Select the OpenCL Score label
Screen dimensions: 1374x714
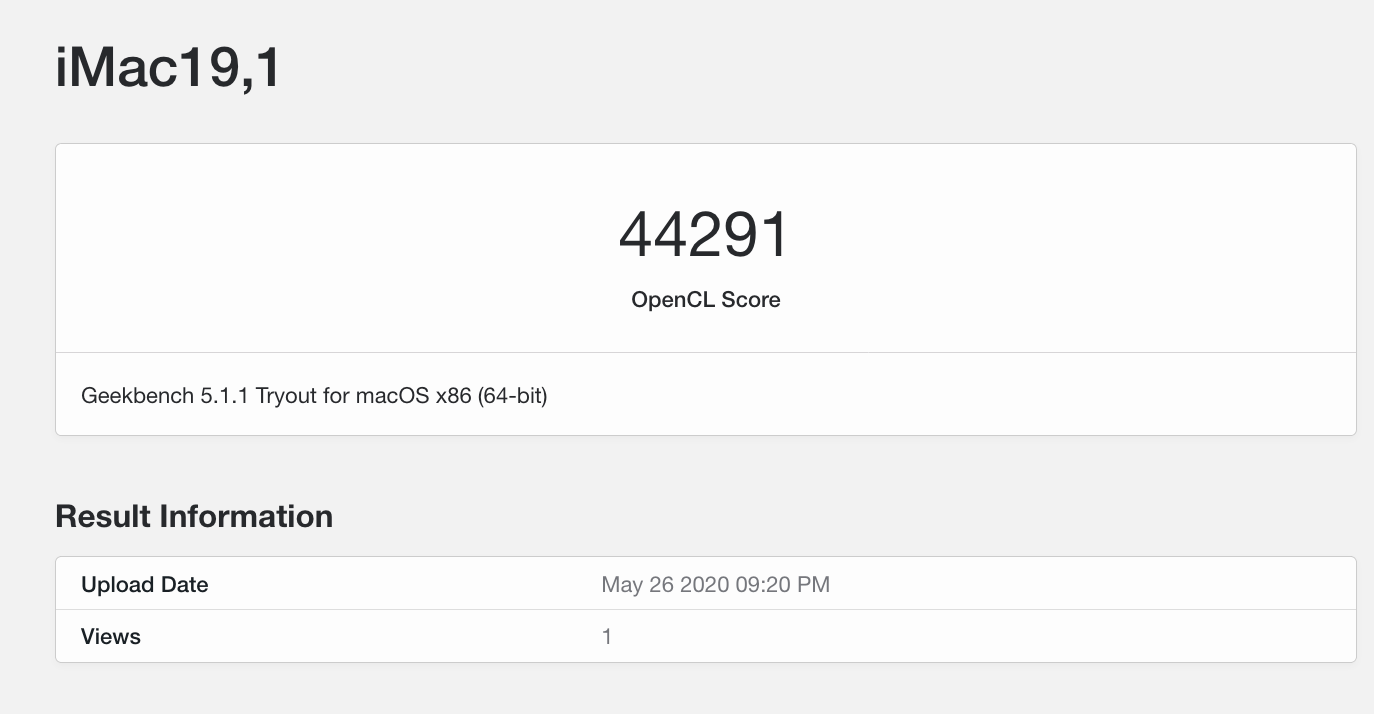click(705, 299)
